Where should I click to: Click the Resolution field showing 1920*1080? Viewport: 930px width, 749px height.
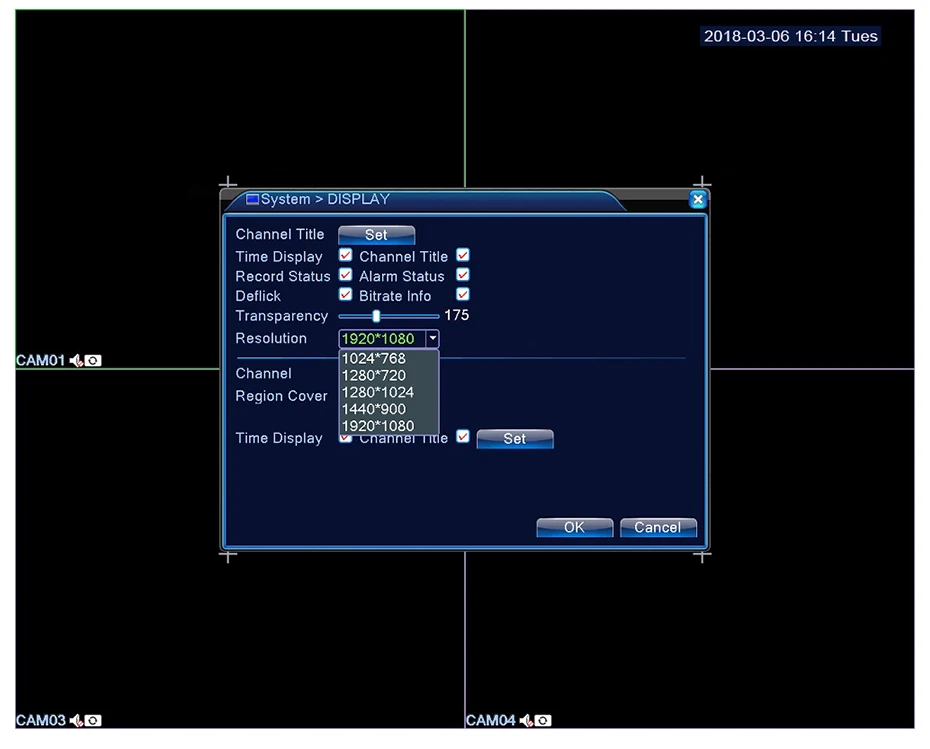click(x=382, y=339)
